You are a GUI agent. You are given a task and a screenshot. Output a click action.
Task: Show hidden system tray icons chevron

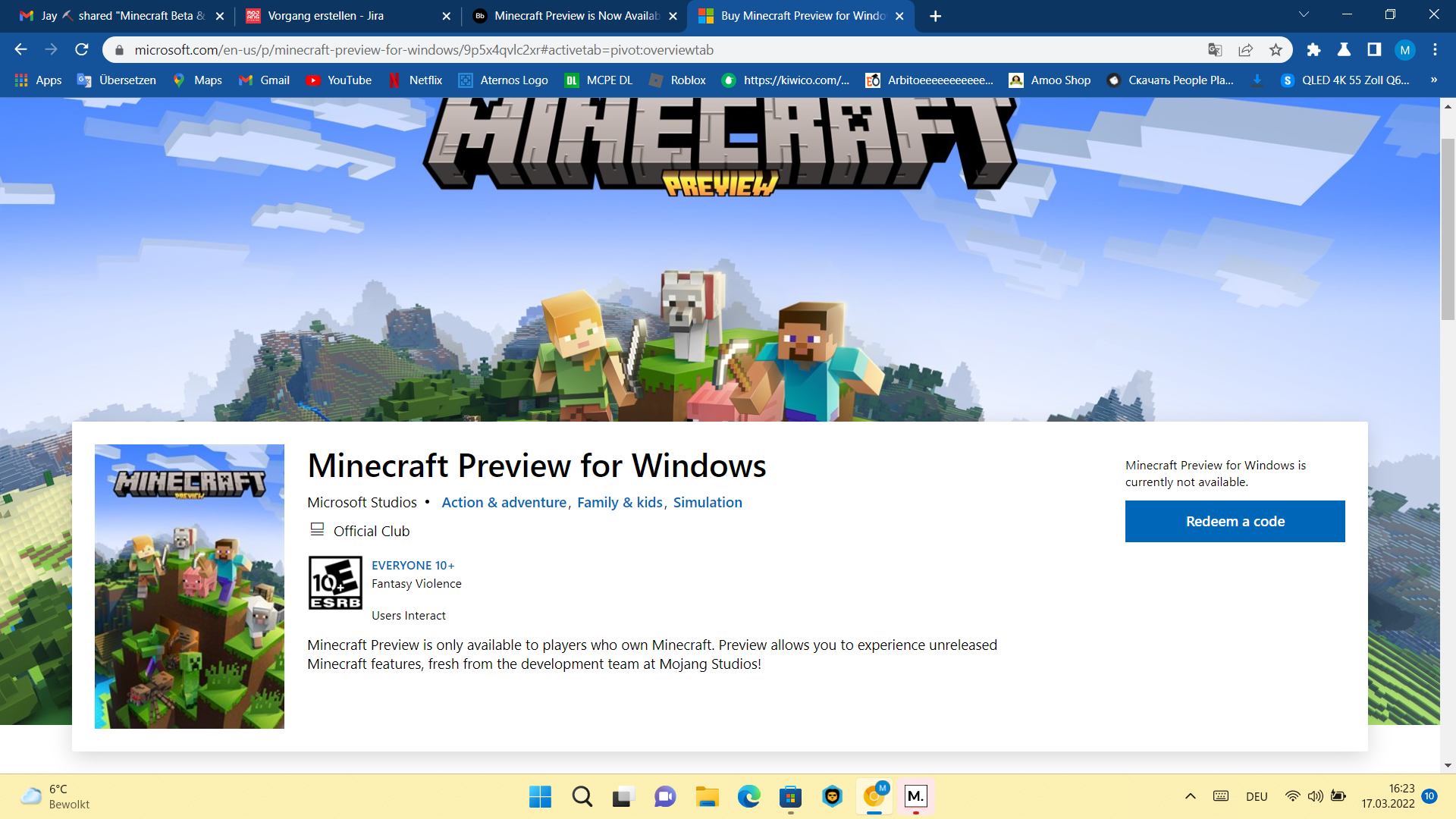[1191, 796]
